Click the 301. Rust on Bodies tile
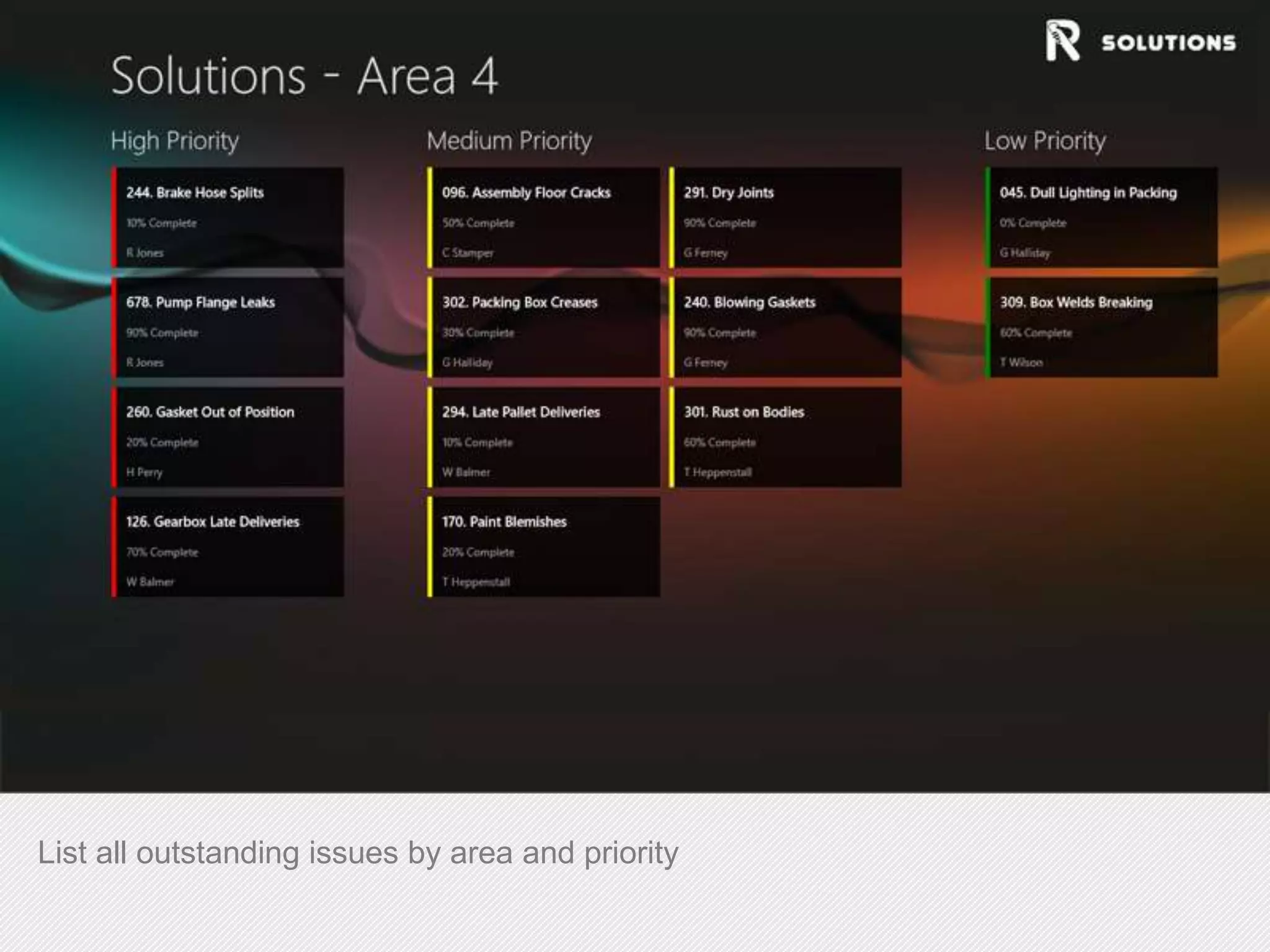This screenshot has width=1270, height=952. [x=786, y=437]
